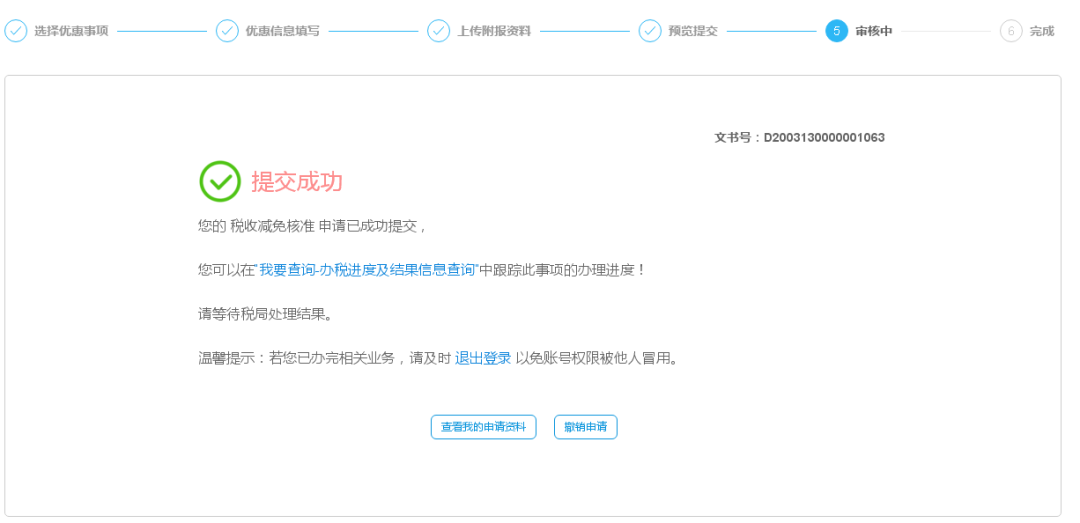Click the grey number 6 step circle

coord(1011,31)
